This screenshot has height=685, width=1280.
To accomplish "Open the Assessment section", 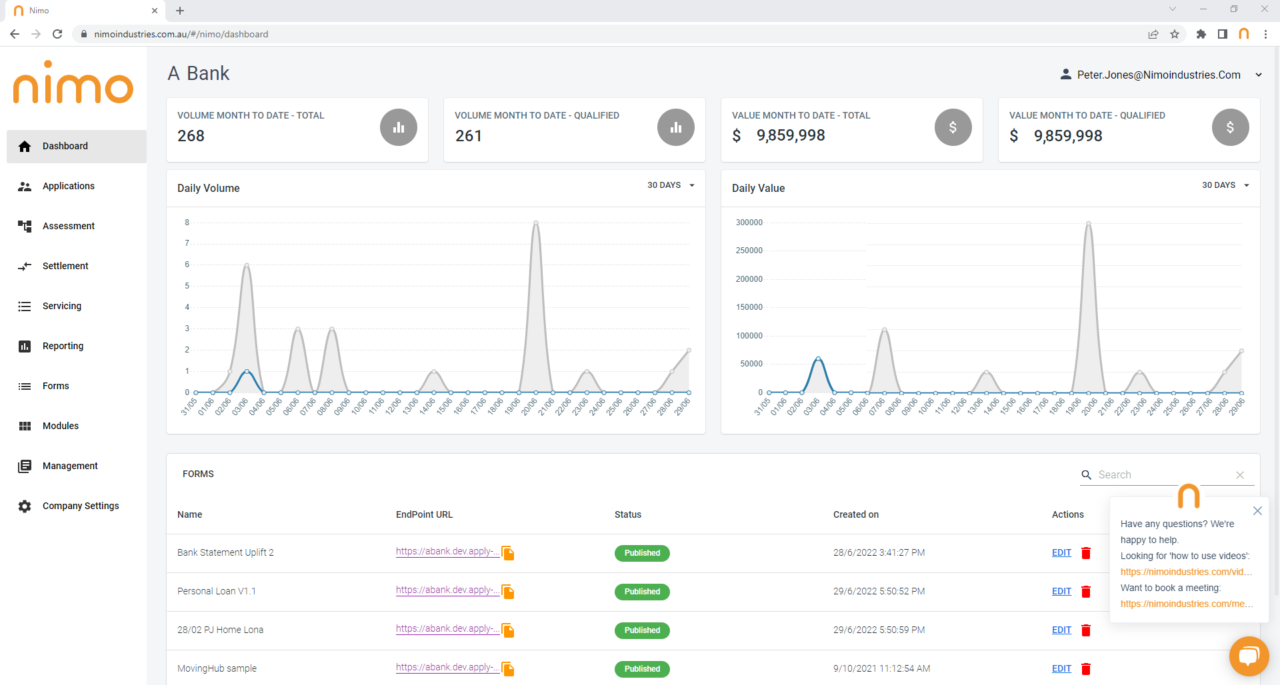I will point(66,226).
